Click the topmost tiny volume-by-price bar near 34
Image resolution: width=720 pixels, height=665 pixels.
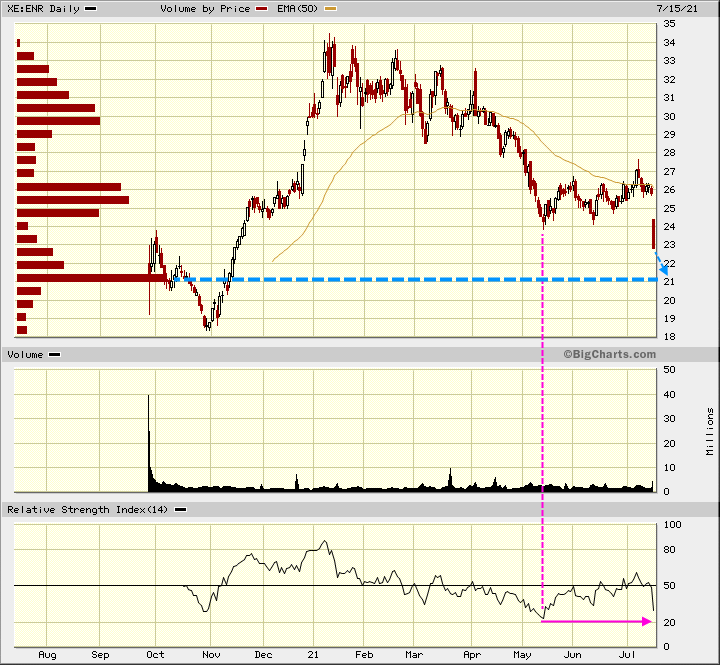click(18, 43)
